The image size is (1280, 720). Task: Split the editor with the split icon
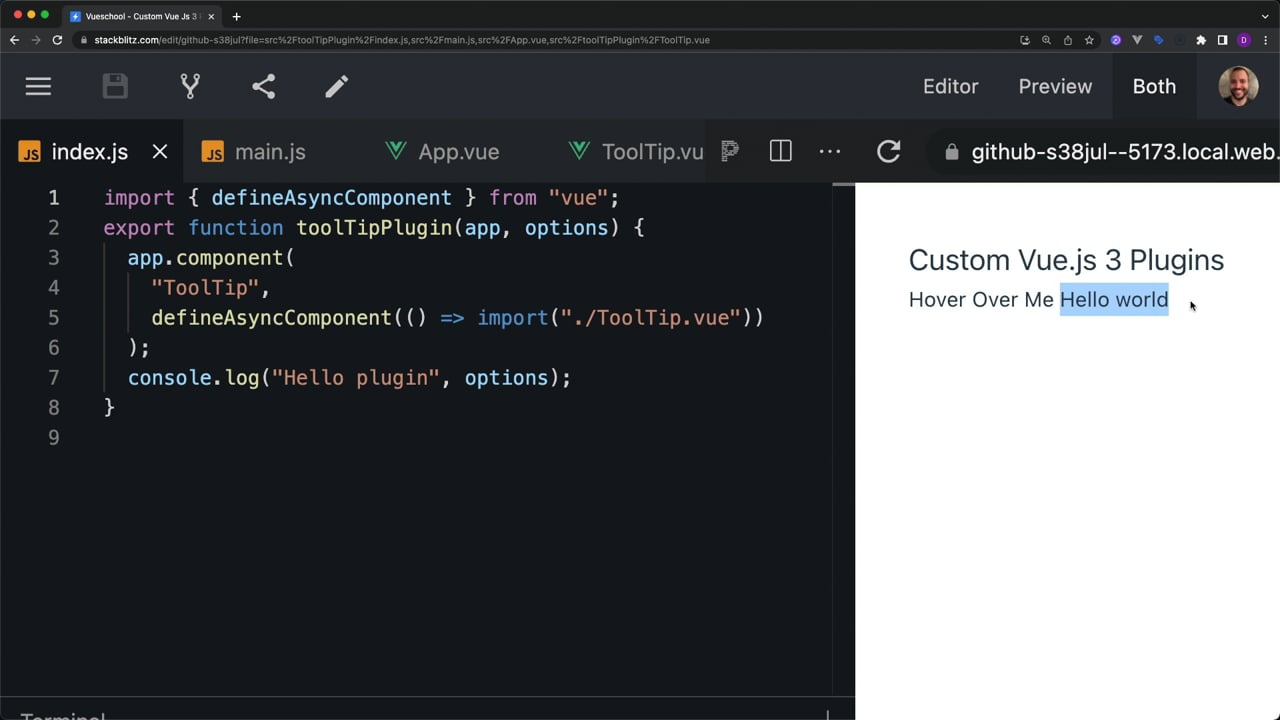point(781,152)
